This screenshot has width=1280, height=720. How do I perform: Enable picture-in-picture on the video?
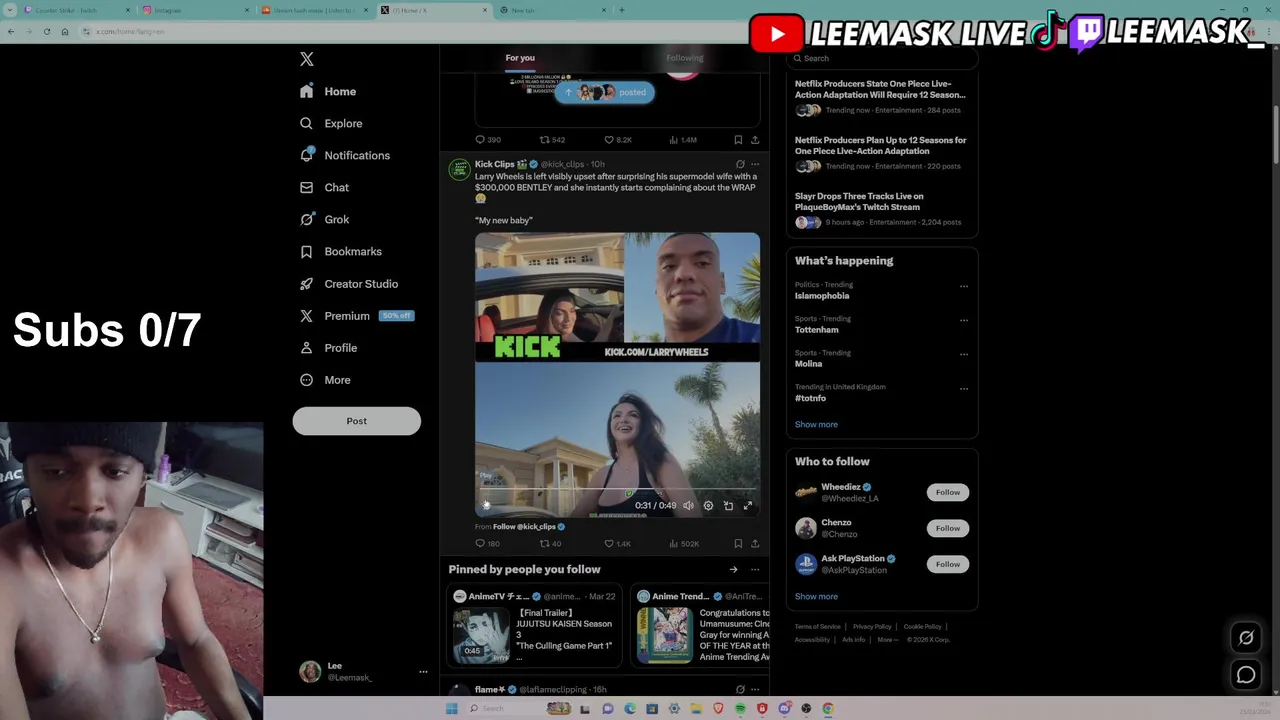pyautogui.click(x=728, y=506)
